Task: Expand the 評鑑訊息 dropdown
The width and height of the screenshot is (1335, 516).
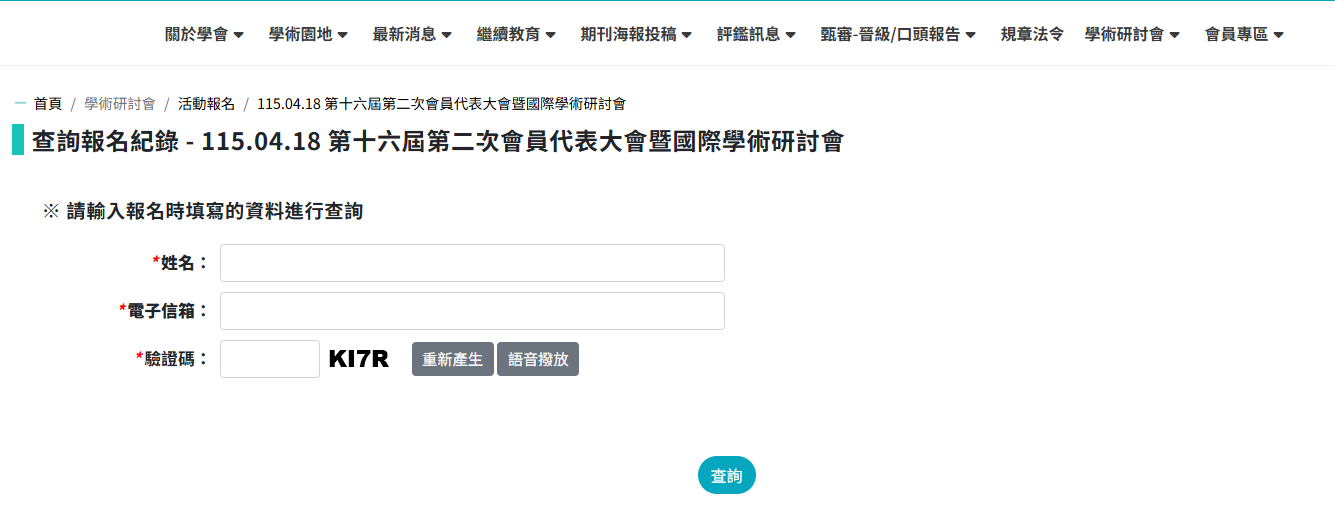Action: coord(756,34)
